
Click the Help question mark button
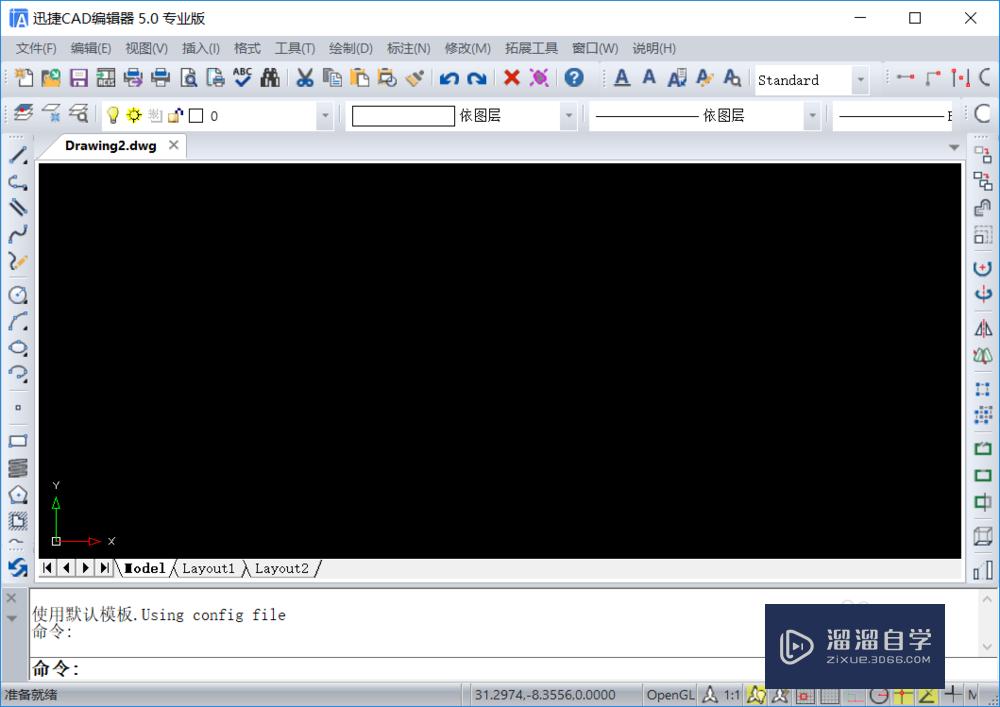575,77
